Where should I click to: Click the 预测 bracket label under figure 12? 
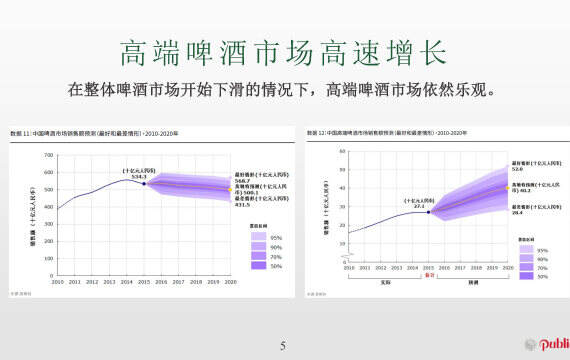pyautogui.click(x=473, y=283)
